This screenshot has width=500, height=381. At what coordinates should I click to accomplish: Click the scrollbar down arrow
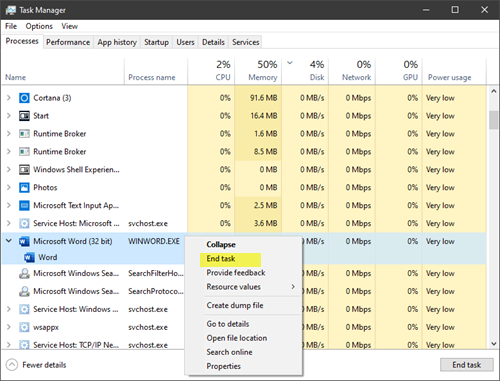coord(494,343)
